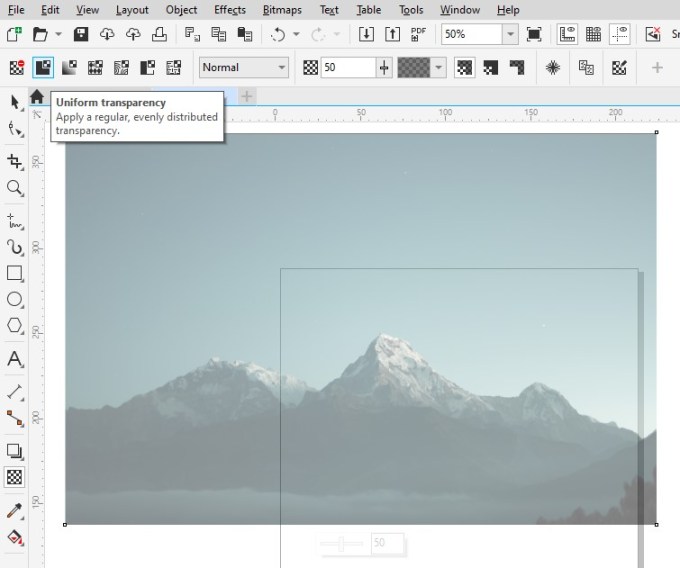Expand the zoom level dropdown
Image resolution: width=680 pixels, height=568 pixels.
pyautogui.click(x=510, y=34)
